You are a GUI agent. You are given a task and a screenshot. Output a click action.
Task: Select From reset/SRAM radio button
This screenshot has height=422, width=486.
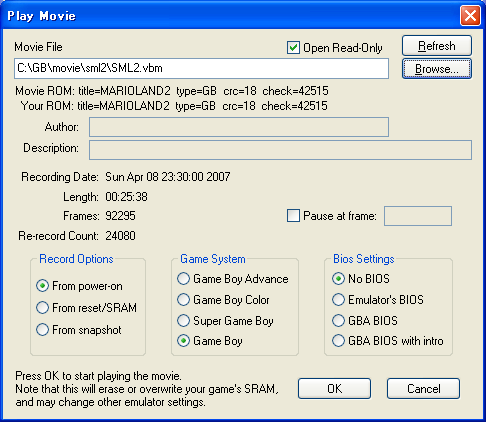[43, 307]
